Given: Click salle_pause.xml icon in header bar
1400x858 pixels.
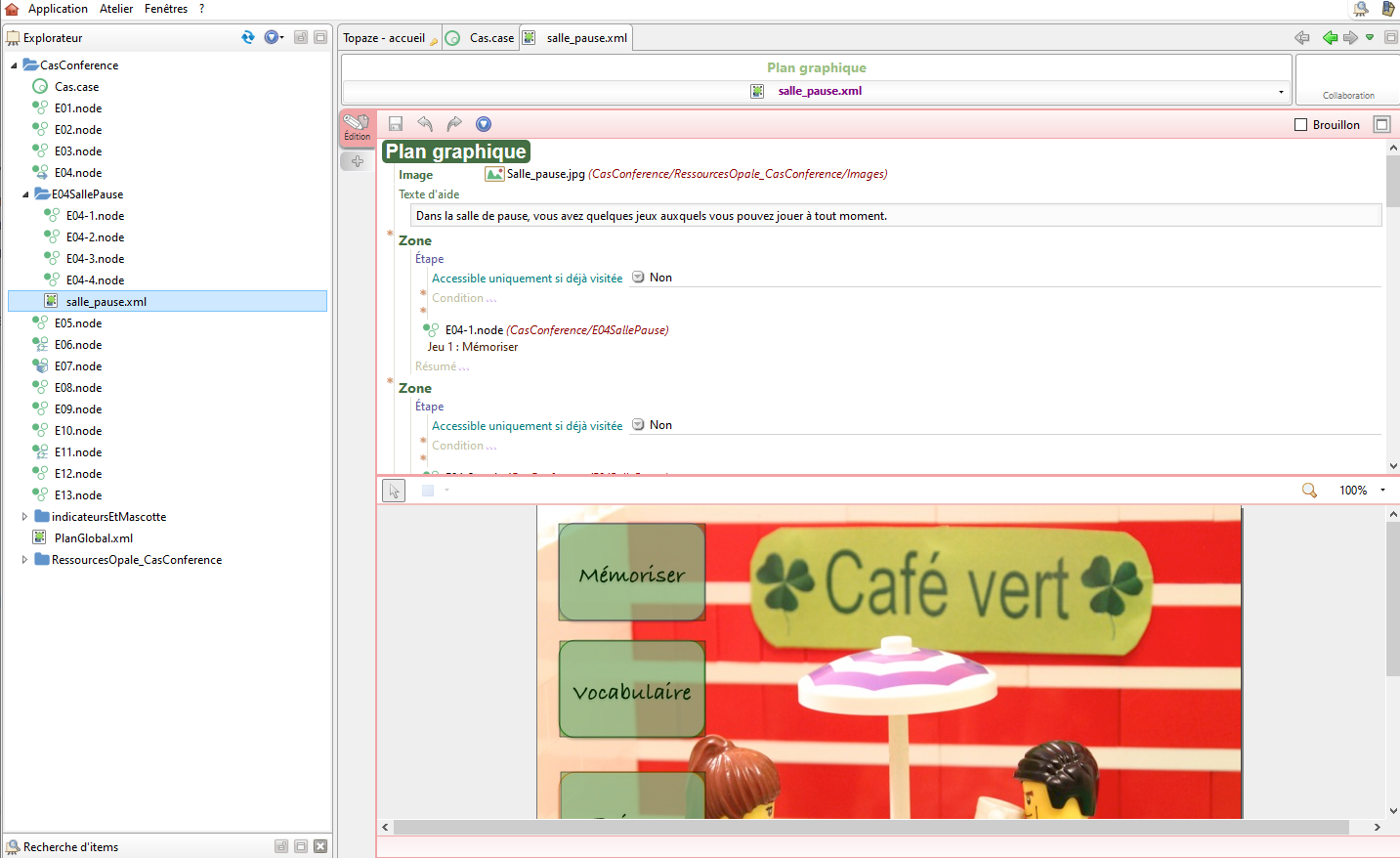Looking at the screenshot, I should [x=757, y=91].
